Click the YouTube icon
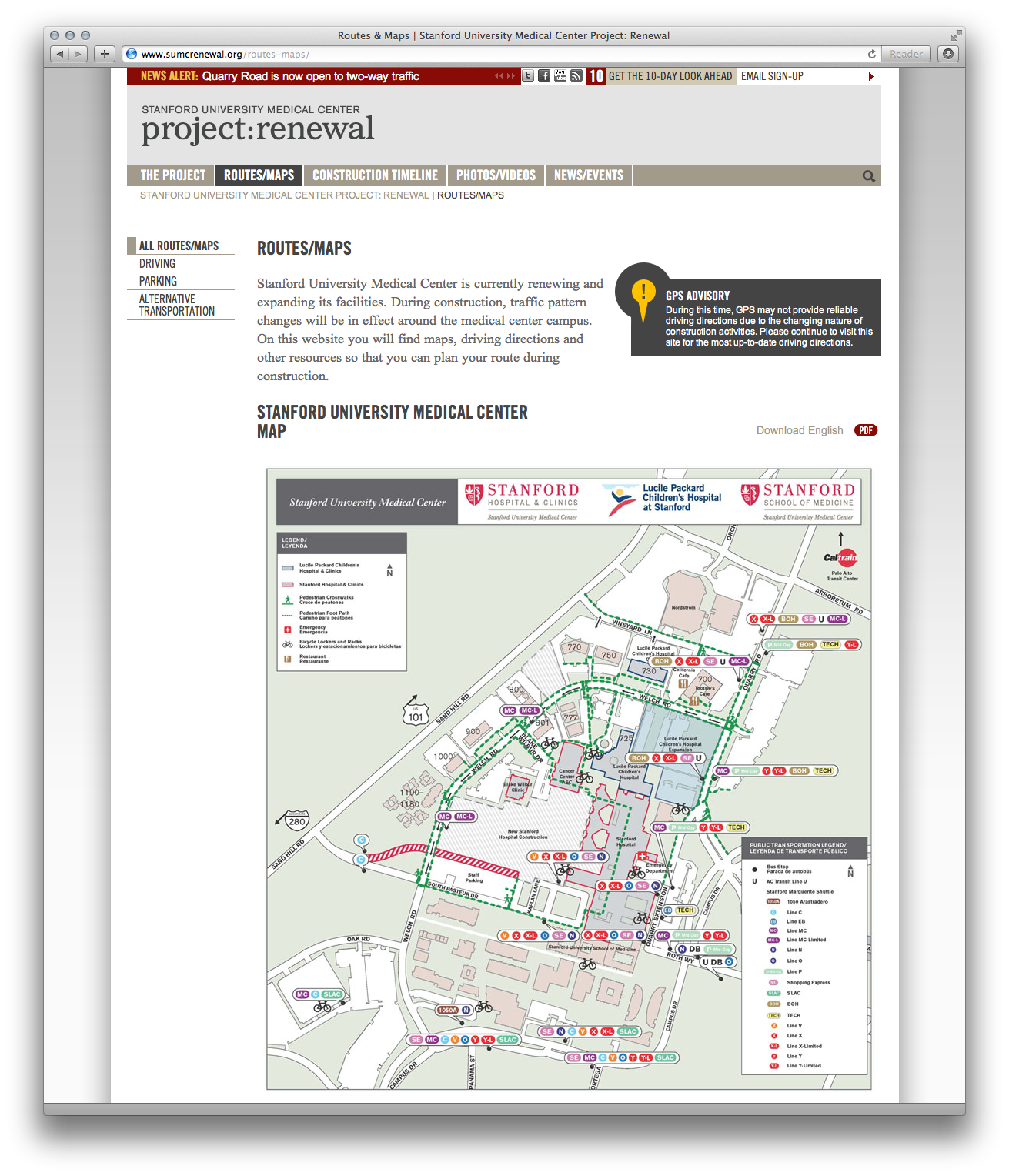Screen dimensions: 1009x1176 [x=560, y=75]
